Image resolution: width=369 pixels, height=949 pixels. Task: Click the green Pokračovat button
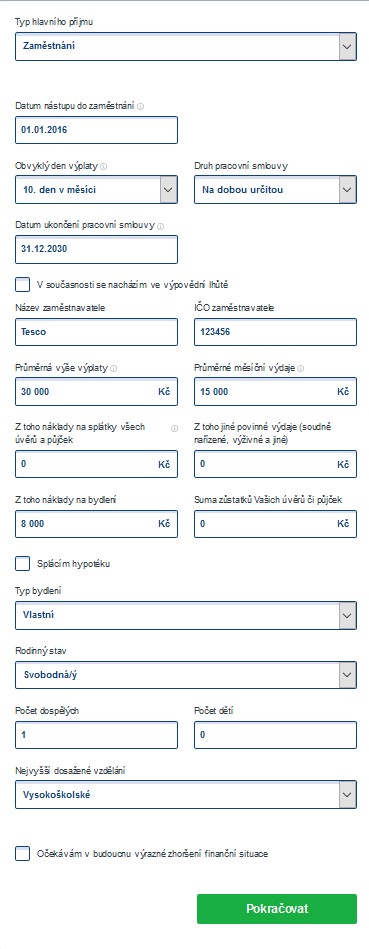pos(277,908)
